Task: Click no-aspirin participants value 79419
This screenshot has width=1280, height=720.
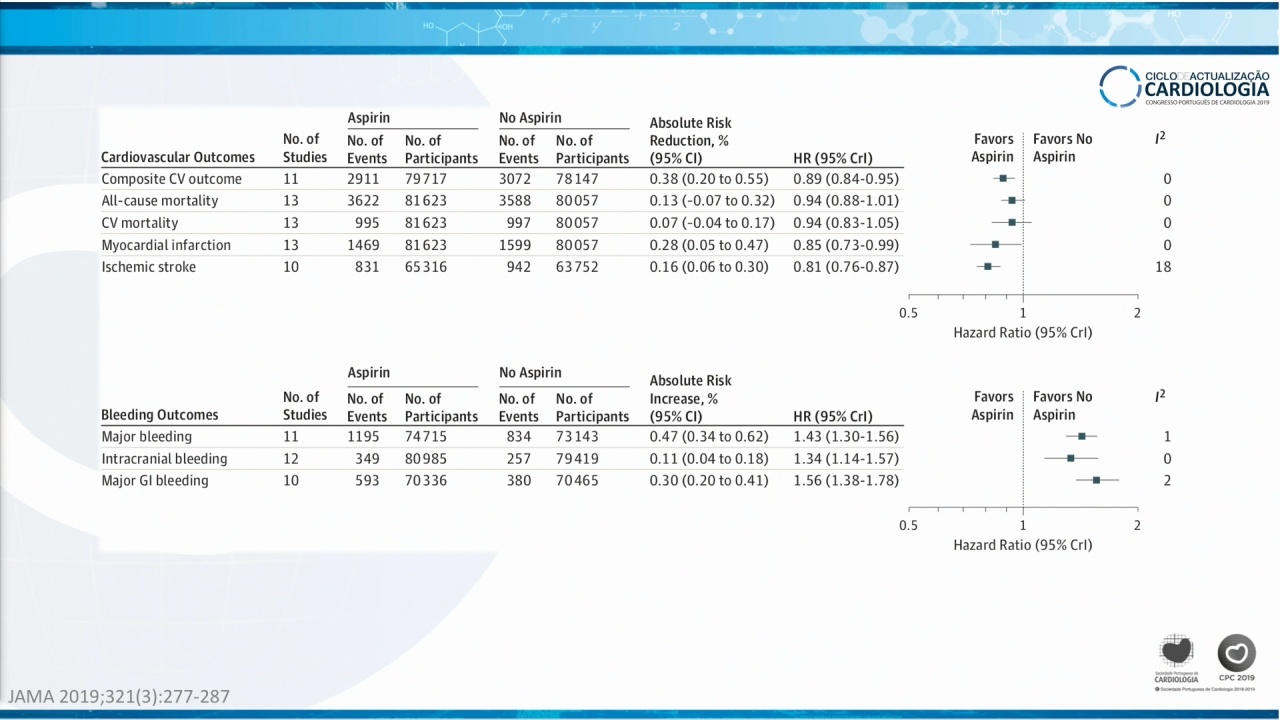Action: [x=577, y=459]
